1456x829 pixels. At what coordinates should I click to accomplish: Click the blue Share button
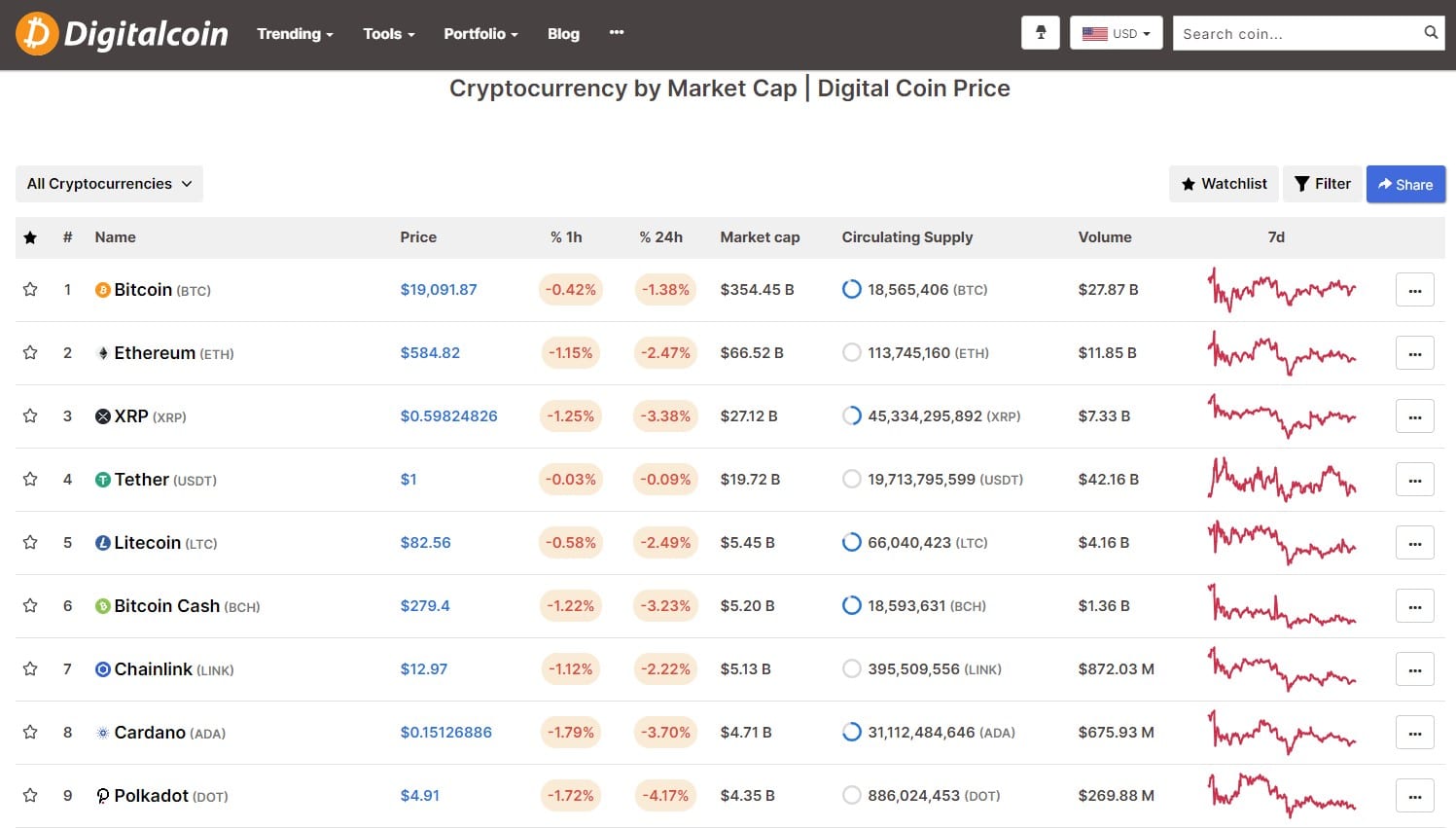1405,184
